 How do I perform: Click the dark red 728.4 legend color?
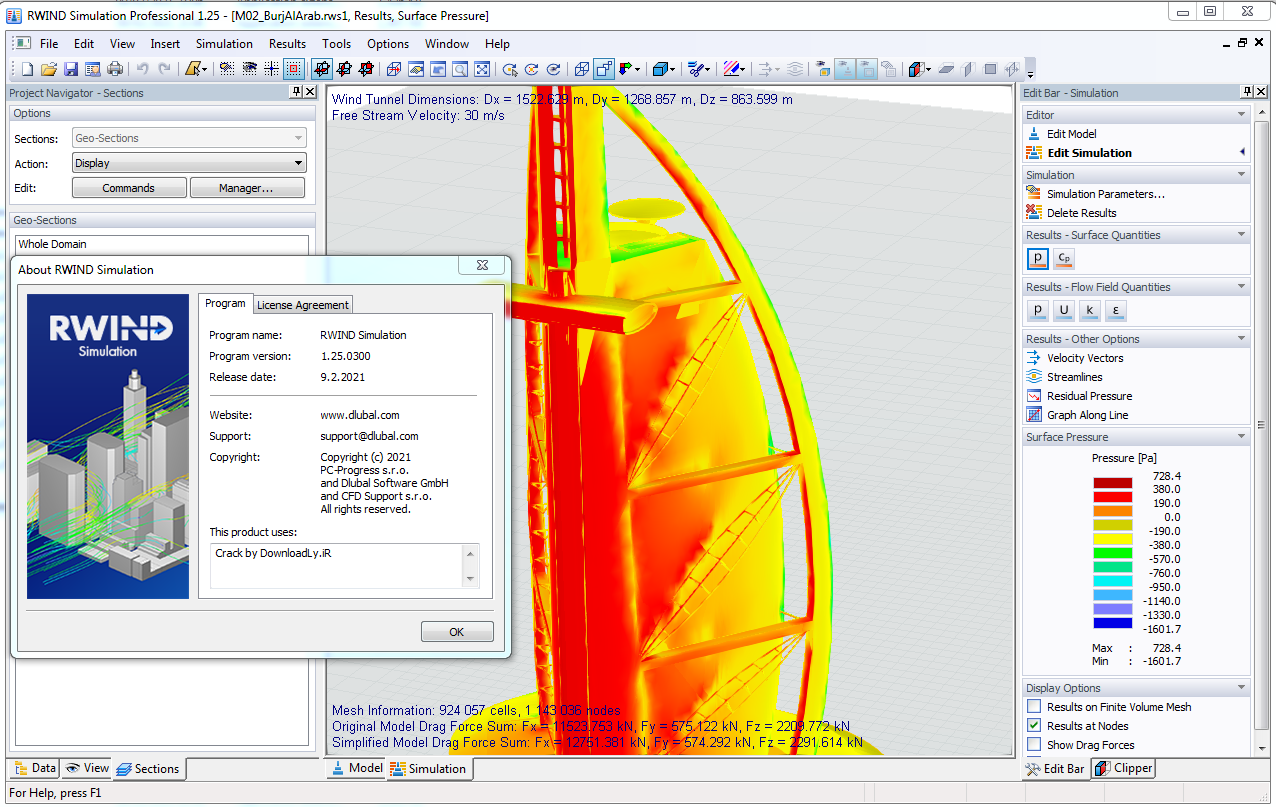point(1112,482)
